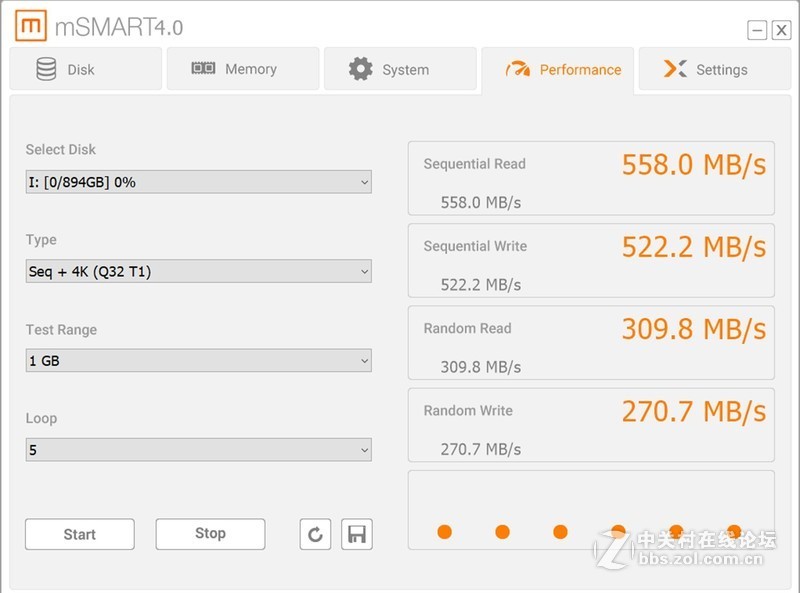The width and height of the screenshot is (800, 593).
Task: Minimize the mSMART window
Action: click(757, 30)
